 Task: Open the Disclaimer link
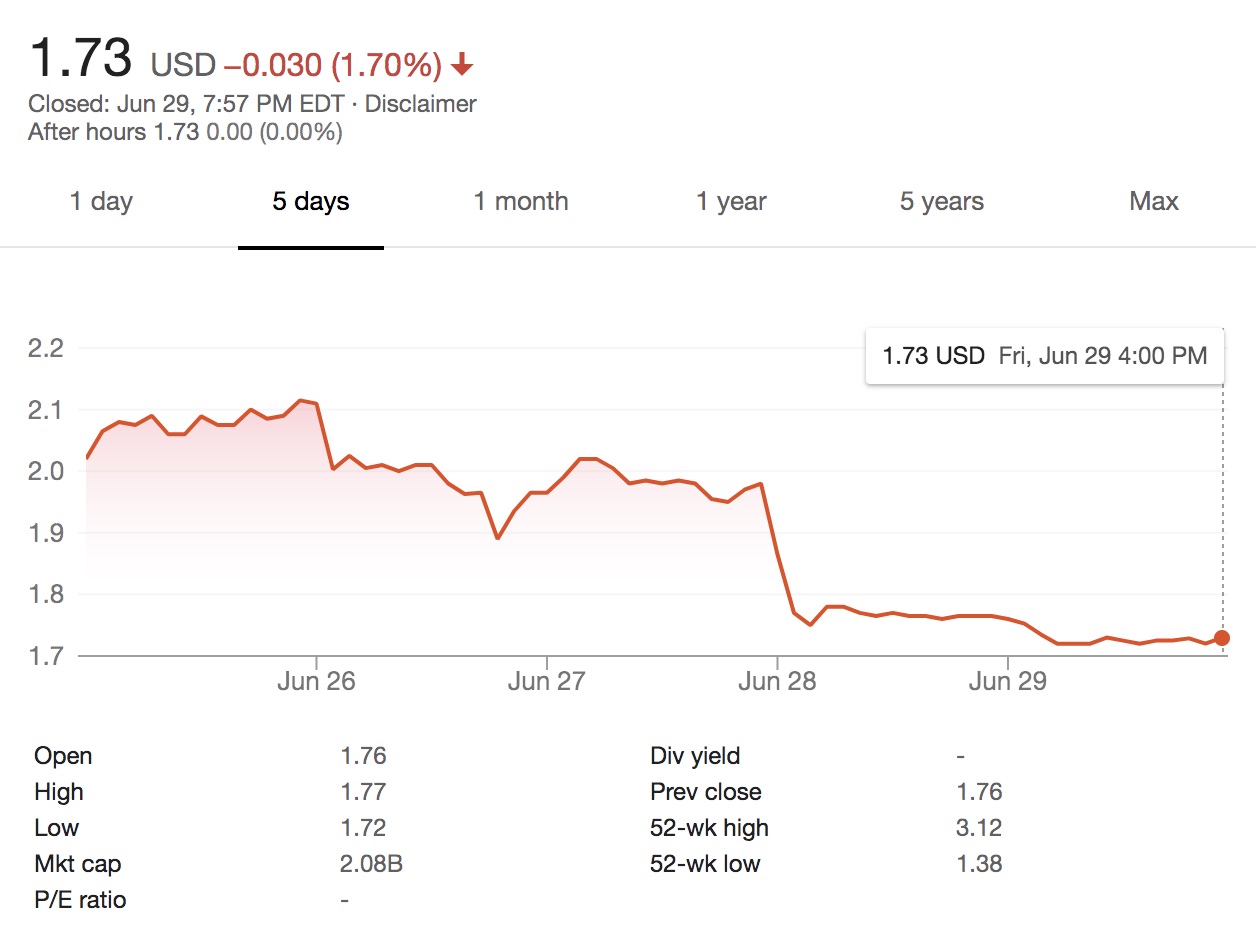pos(420,103)
